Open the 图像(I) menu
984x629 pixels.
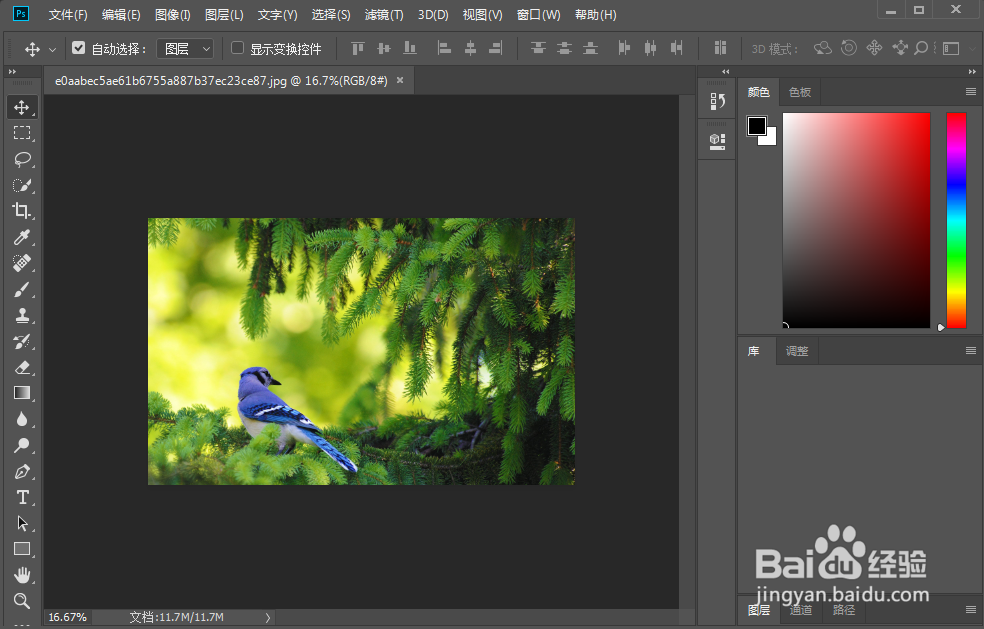[x=173, y=14]
